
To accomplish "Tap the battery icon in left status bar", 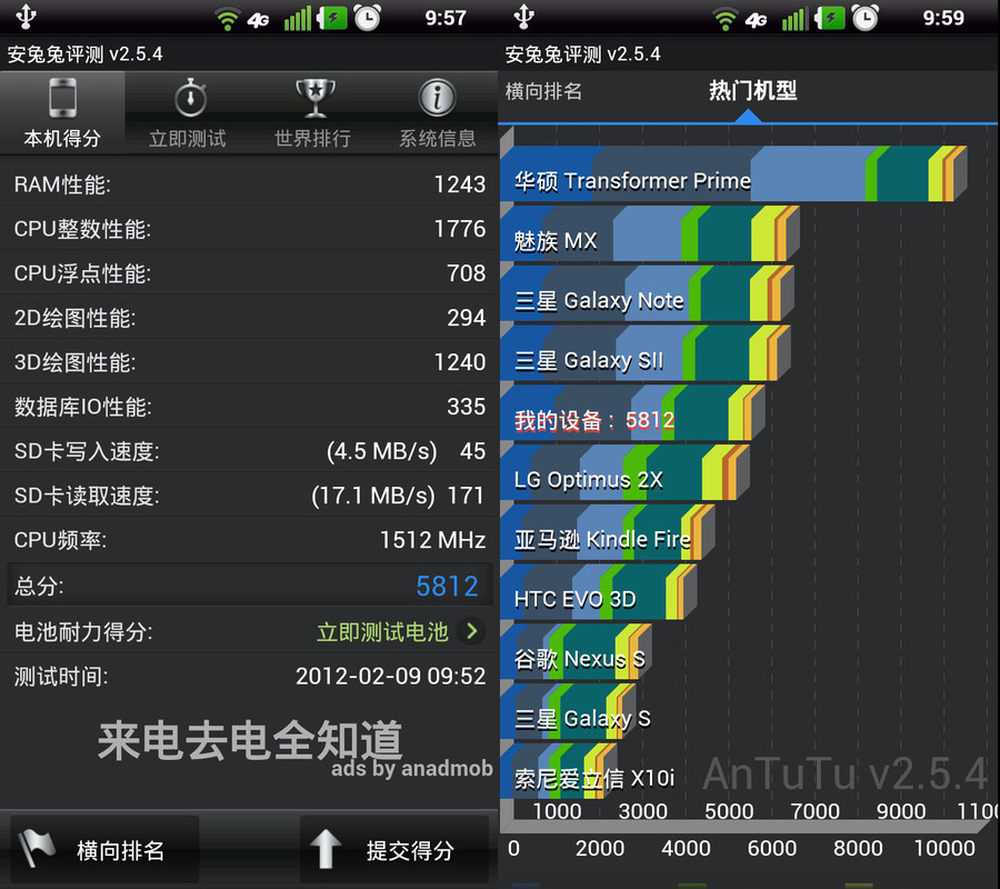I will (x=332, y=18).
